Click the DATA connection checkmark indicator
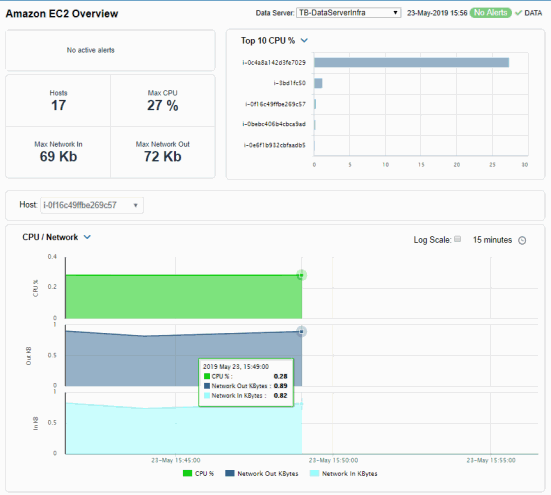Image resolution: width=551 pixels, height=495 pixels. (x=518, y=13)
